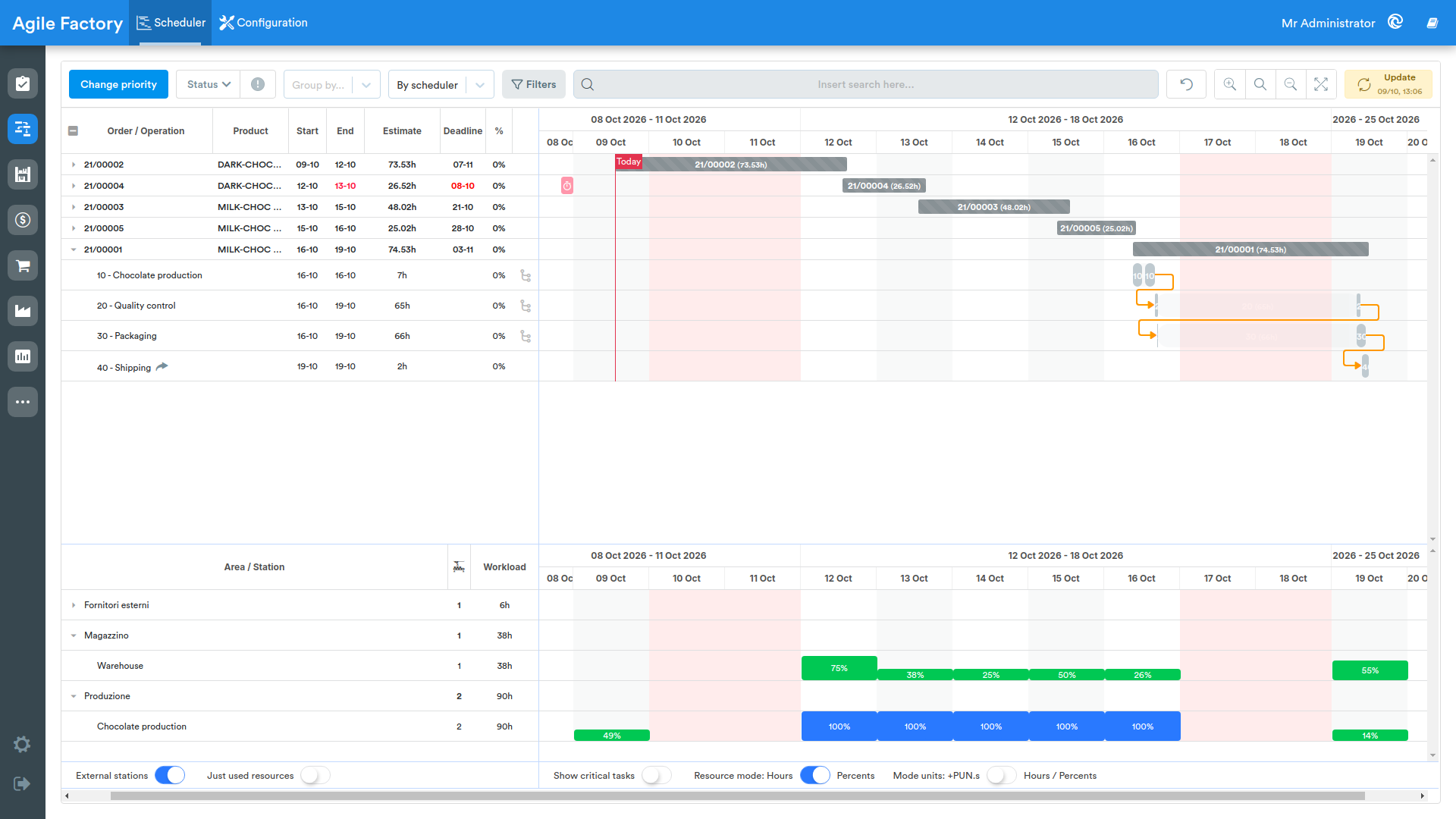This screenshot has width=1456, height=819.
Task: Click the dependency icon for Quality control
Action: (526, 306)
